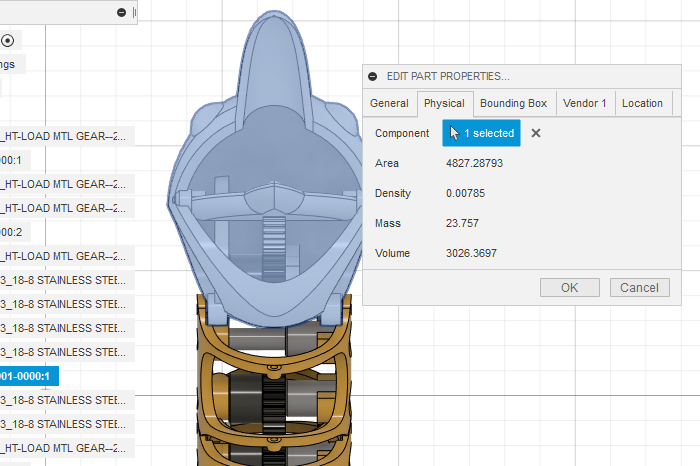Click the highlighted 001-0000:1 browser item
Image resolution: width=700 pixels, height=466 pixels.
[29, 376]
